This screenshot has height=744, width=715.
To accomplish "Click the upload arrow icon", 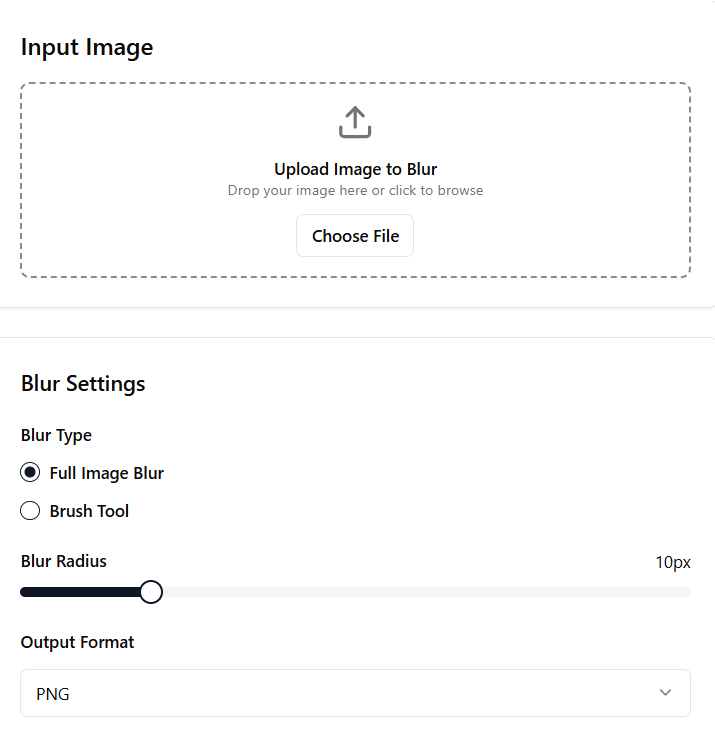I will pyautogui.click(x=355, y=122).
